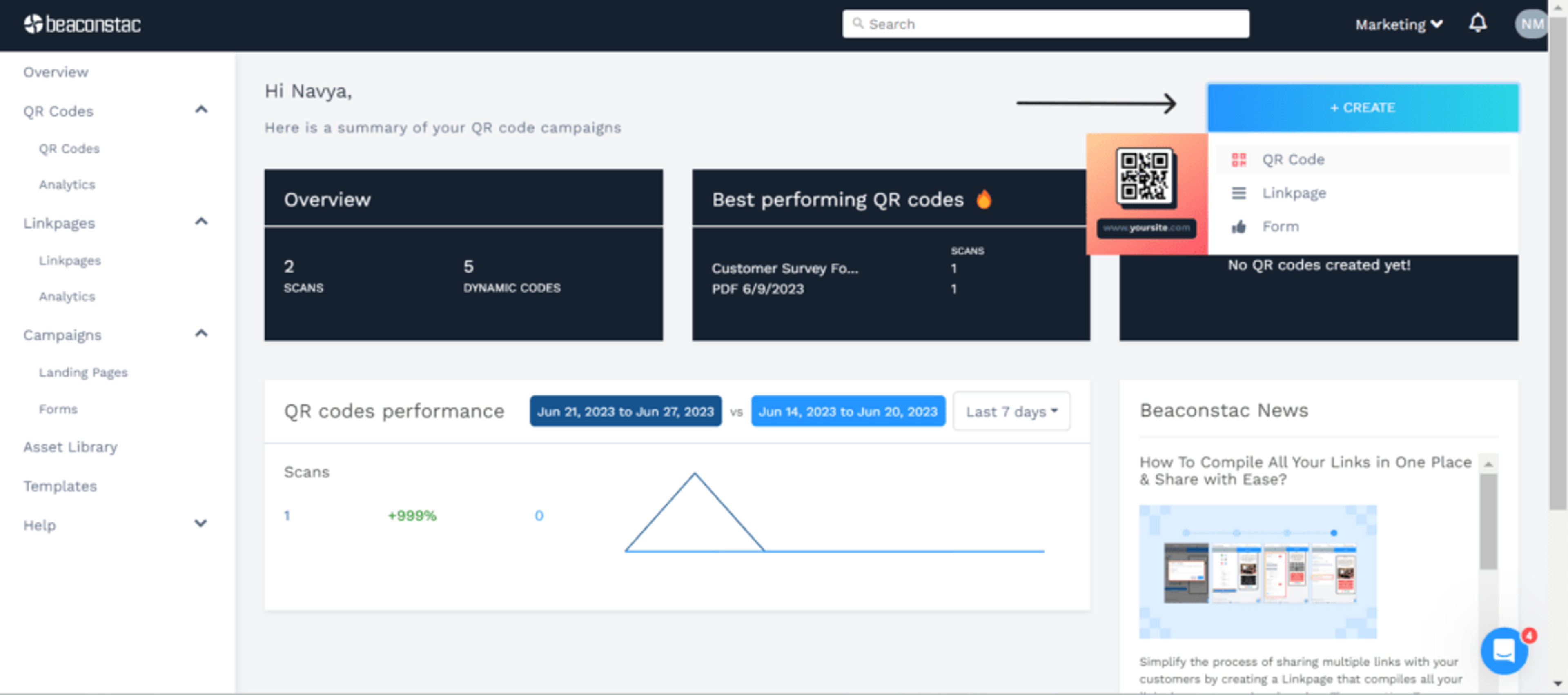Collapse the QR Codes sidebar section
Screen dimensions: 1568x695
pos(201,110)
